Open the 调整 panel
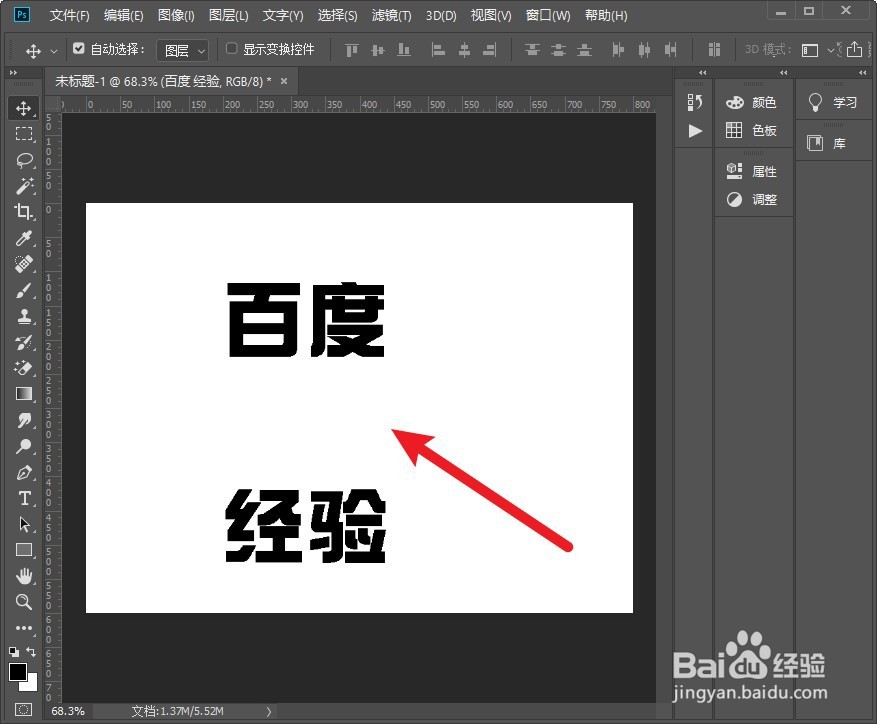Screen dimensions: 877x724 pyautogui.click(x=751, y=199)
